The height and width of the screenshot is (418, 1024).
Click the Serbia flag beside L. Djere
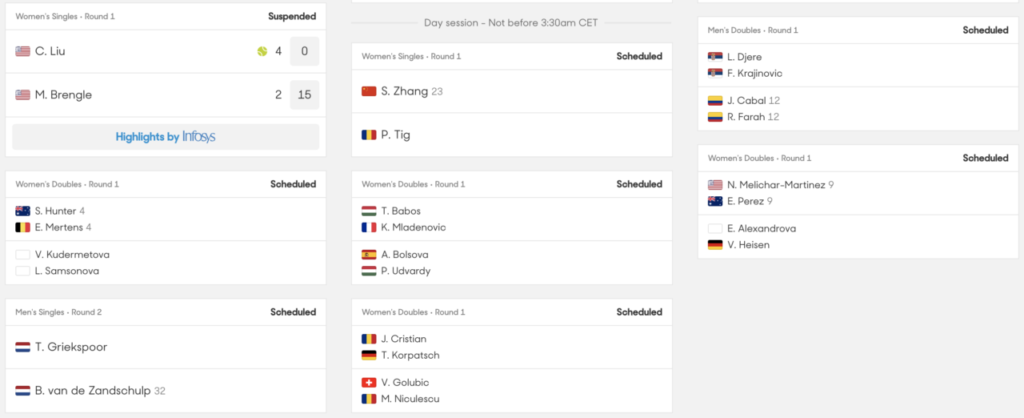point(715,57)
